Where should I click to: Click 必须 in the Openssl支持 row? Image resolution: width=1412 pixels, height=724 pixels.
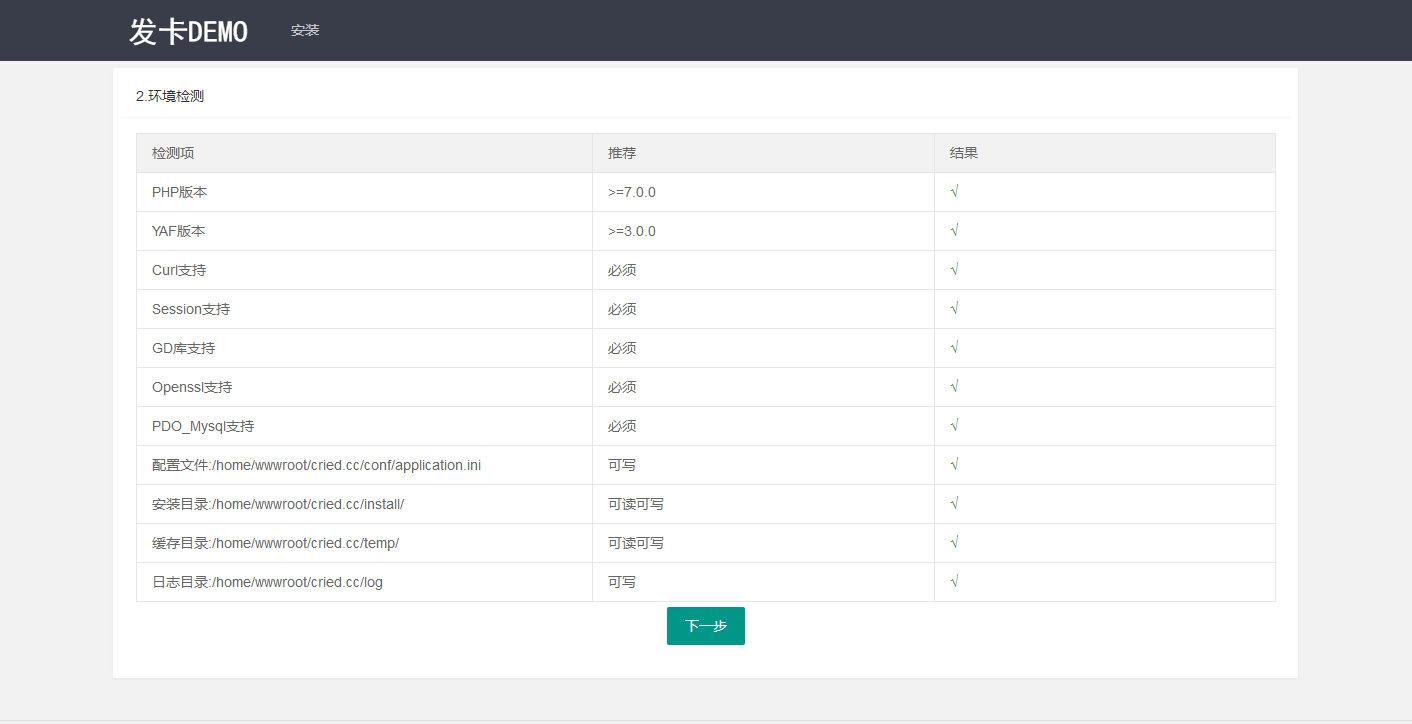point(622,387)
